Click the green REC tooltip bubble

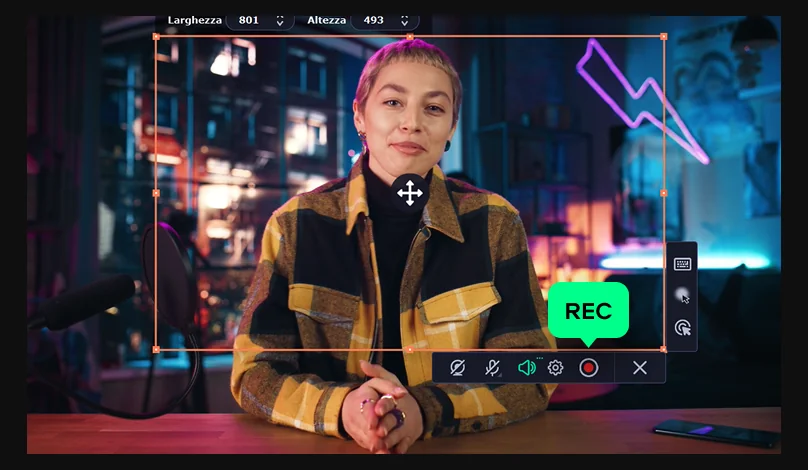[588, 310]
